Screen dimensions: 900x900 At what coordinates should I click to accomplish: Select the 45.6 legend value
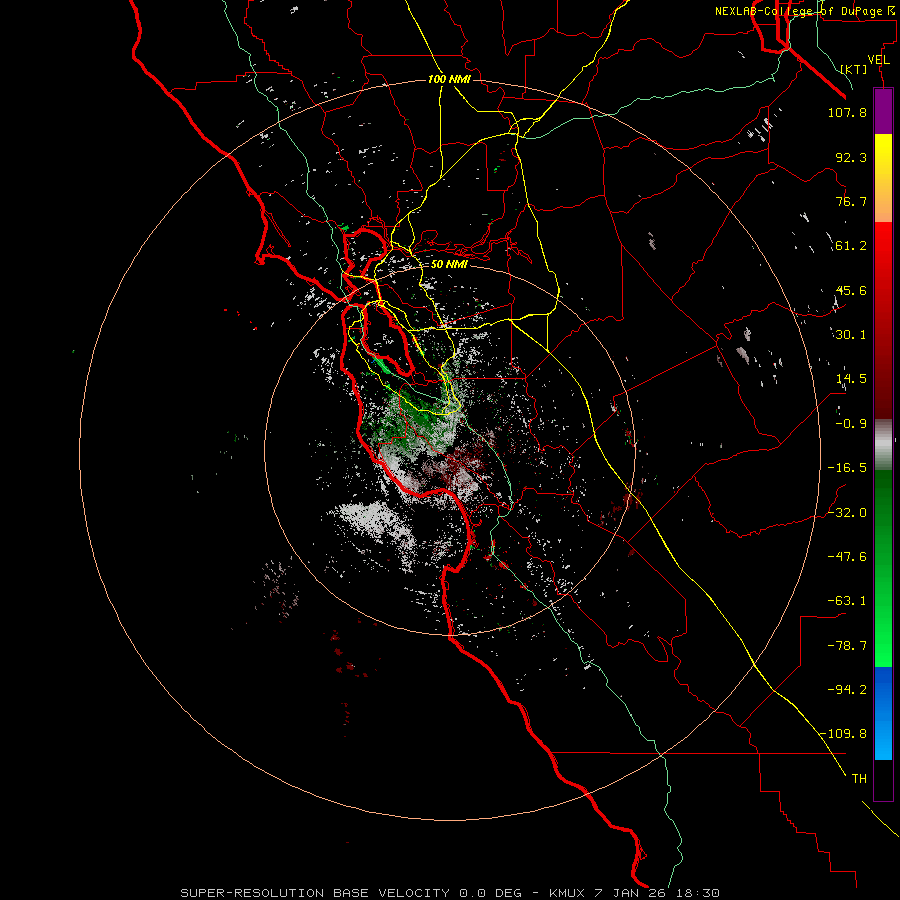(851, 290)
